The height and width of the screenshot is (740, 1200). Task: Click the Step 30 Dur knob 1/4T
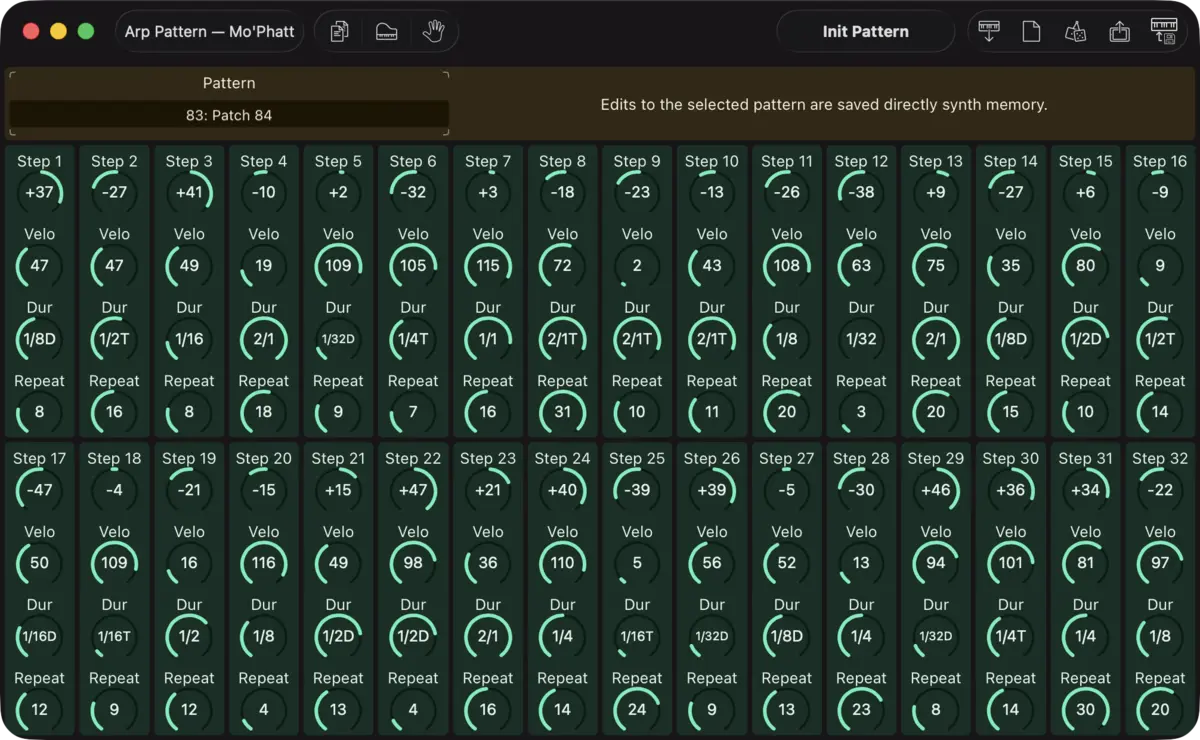coord(1011,636)
